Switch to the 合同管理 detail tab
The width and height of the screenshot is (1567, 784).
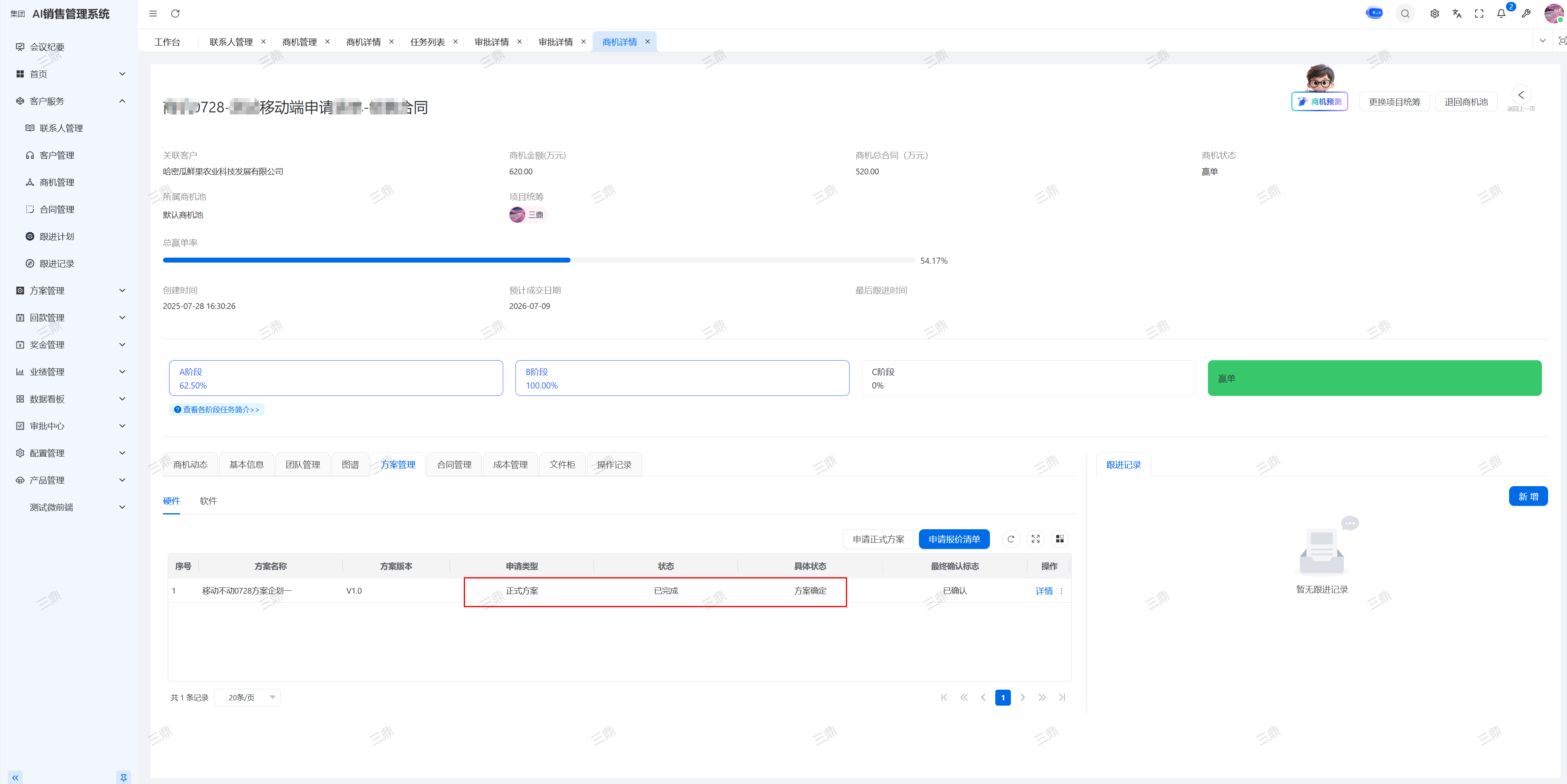tap(454, 465)
